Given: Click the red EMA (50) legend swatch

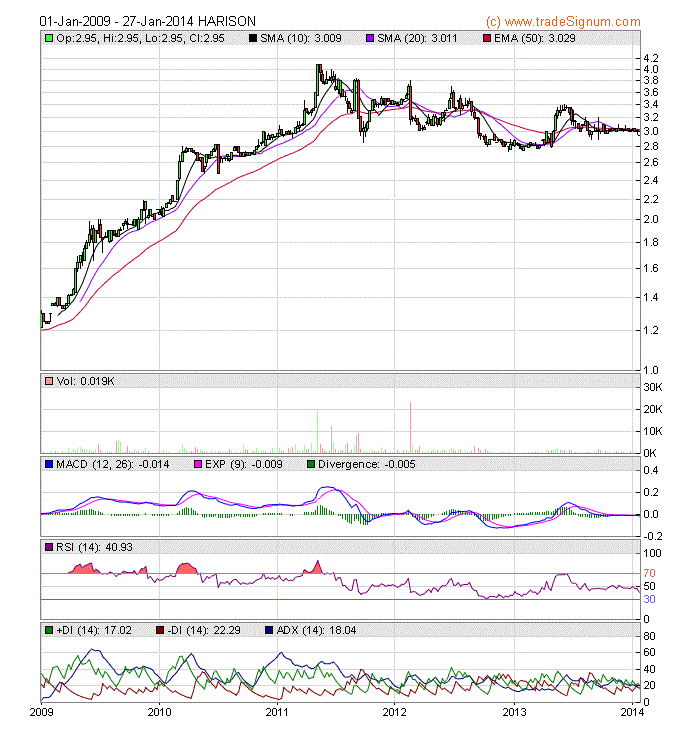Looking at the screenshot, I should 487,38.
